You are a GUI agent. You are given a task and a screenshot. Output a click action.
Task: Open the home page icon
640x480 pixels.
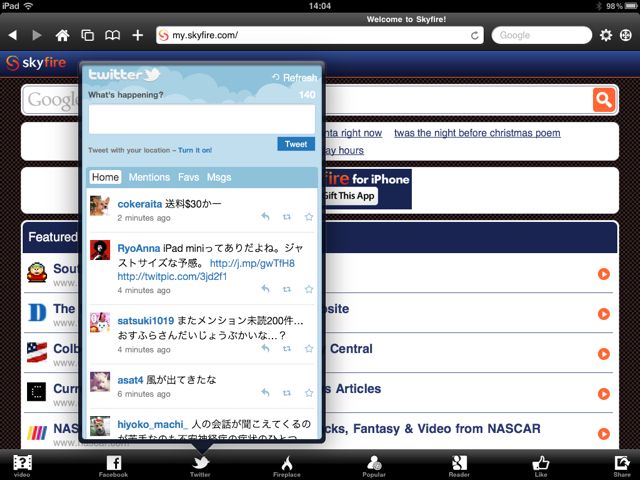pos(62,36)
